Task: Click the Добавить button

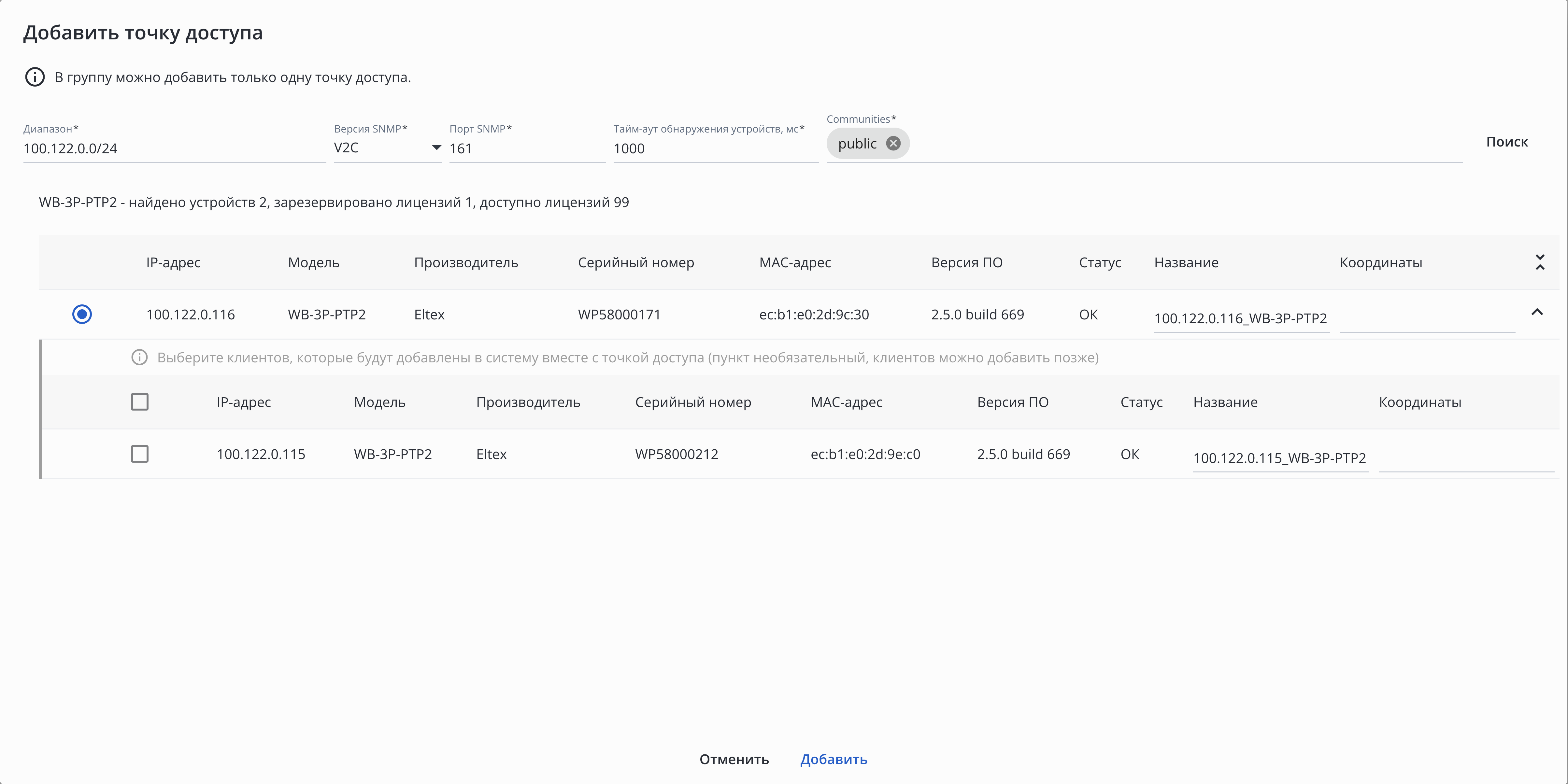Action: point(833,759)
